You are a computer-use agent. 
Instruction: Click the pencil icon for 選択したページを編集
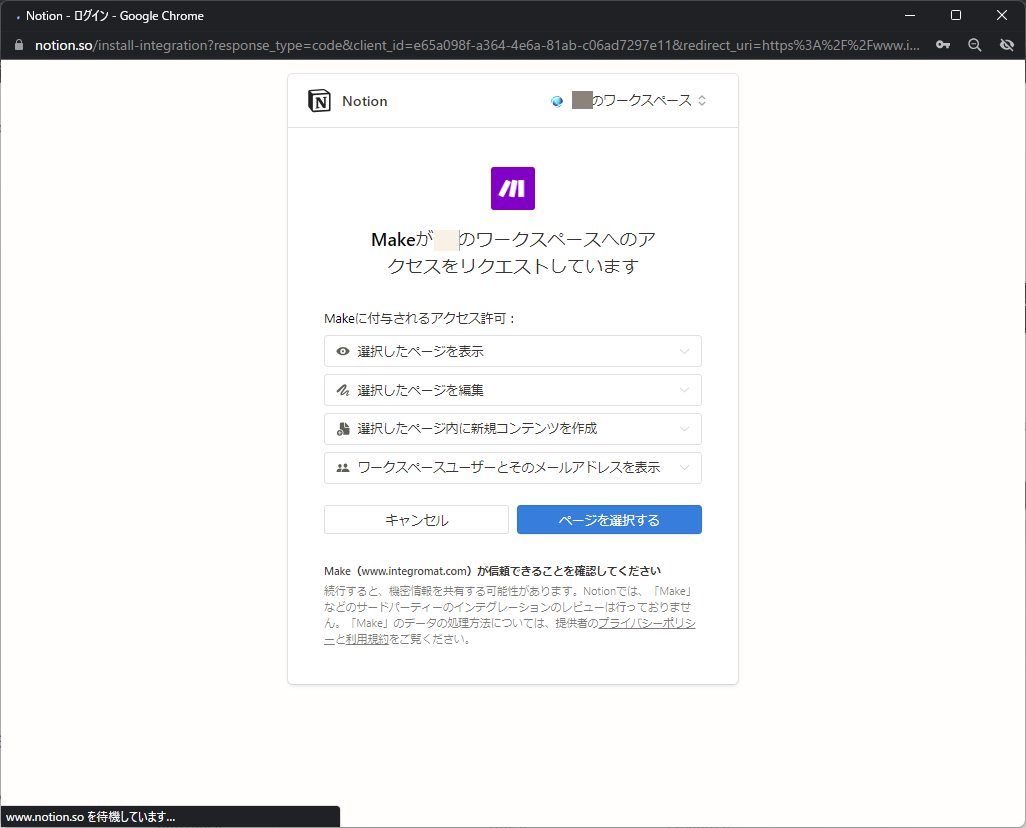(343, 390)
